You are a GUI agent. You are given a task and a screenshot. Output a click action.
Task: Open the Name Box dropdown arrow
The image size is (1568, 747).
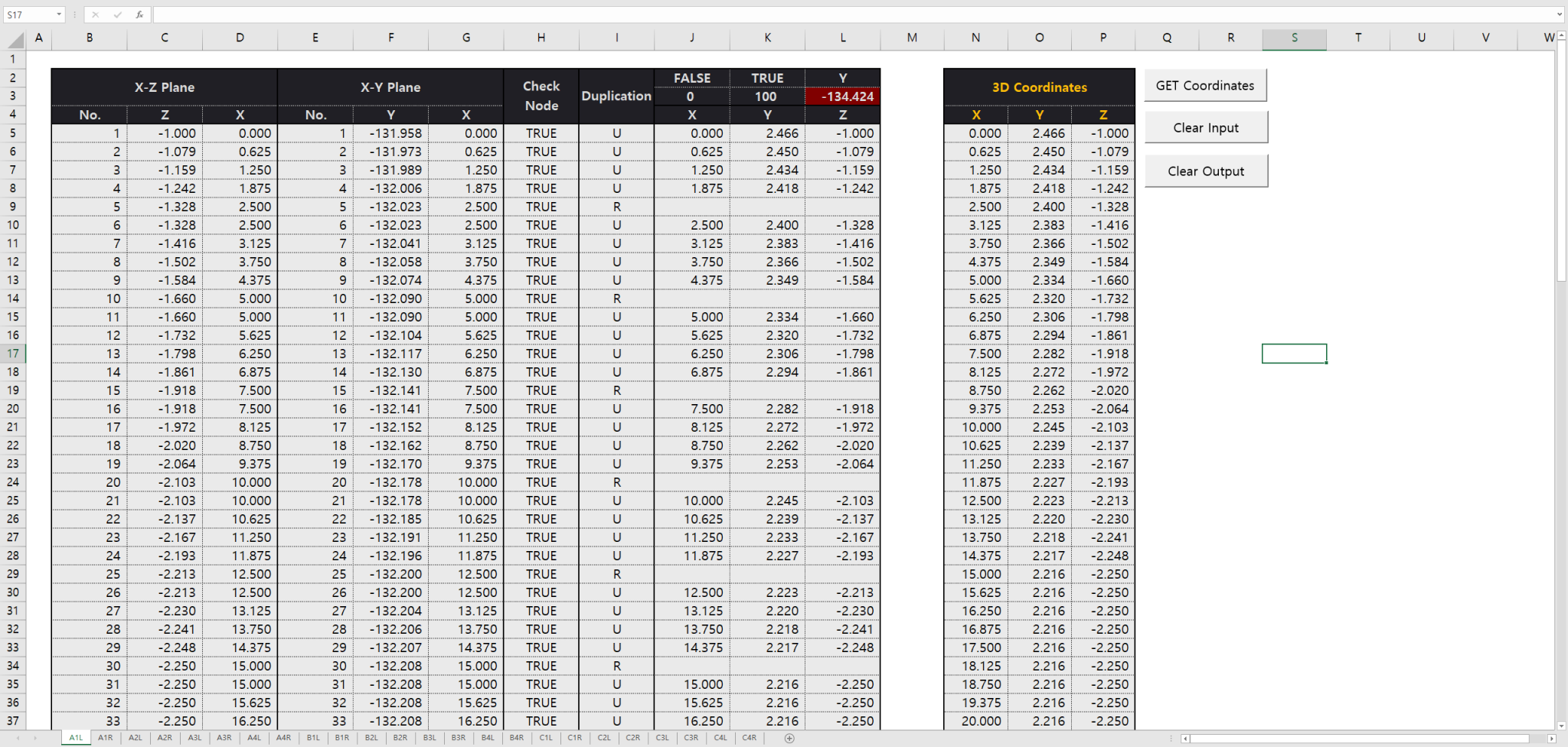tap(58, 14)
